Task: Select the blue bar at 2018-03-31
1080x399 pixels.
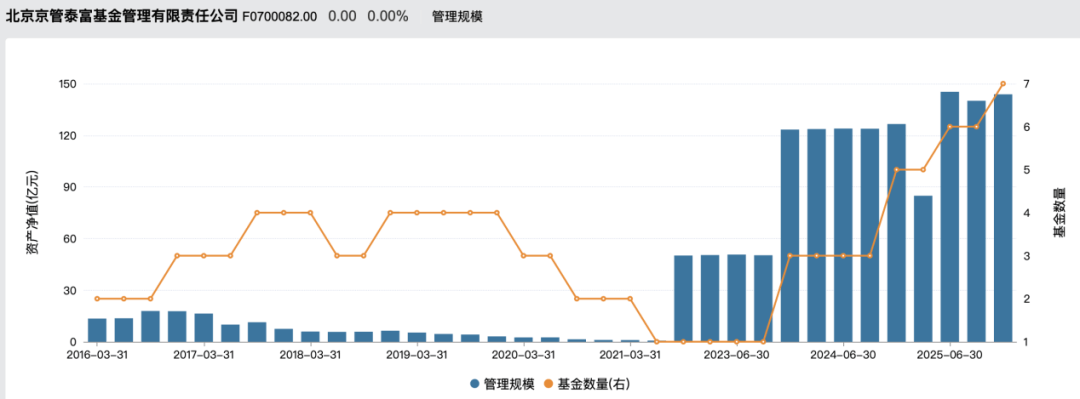Action: click(x=310, y=337)
